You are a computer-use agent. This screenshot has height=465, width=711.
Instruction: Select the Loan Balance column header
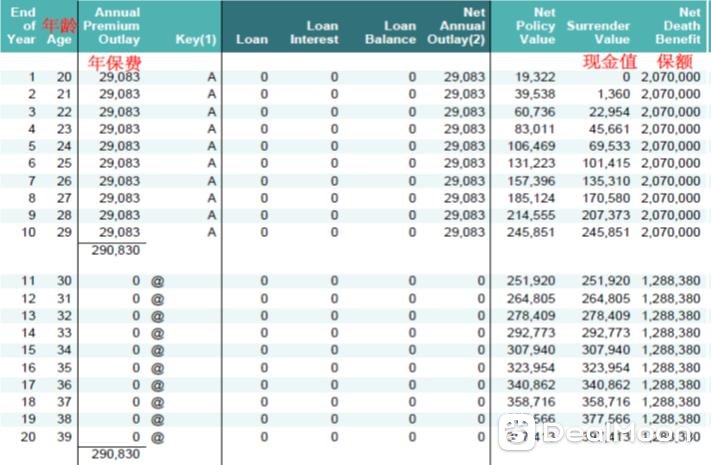(x=390, y=33)
